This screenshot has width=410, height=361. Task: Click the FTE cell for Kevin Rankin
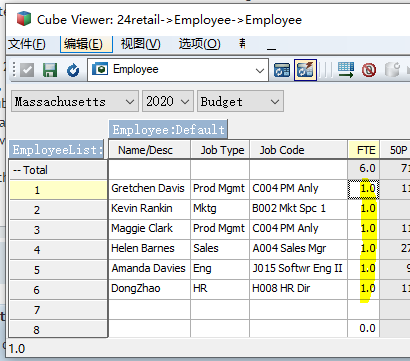tap(364, 209)
